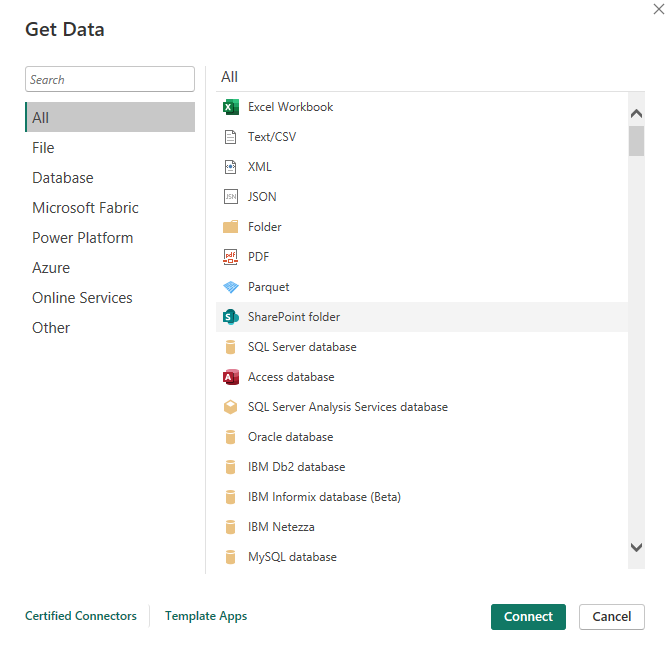Click the Text/CSV file icon
Viewport: 668px width, 649px height.
[230, 137]
